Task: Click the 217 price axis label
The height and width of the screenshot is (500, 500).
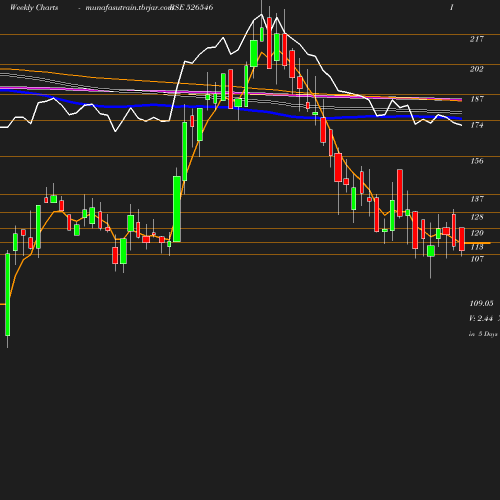Action: (x=477, y=39)
